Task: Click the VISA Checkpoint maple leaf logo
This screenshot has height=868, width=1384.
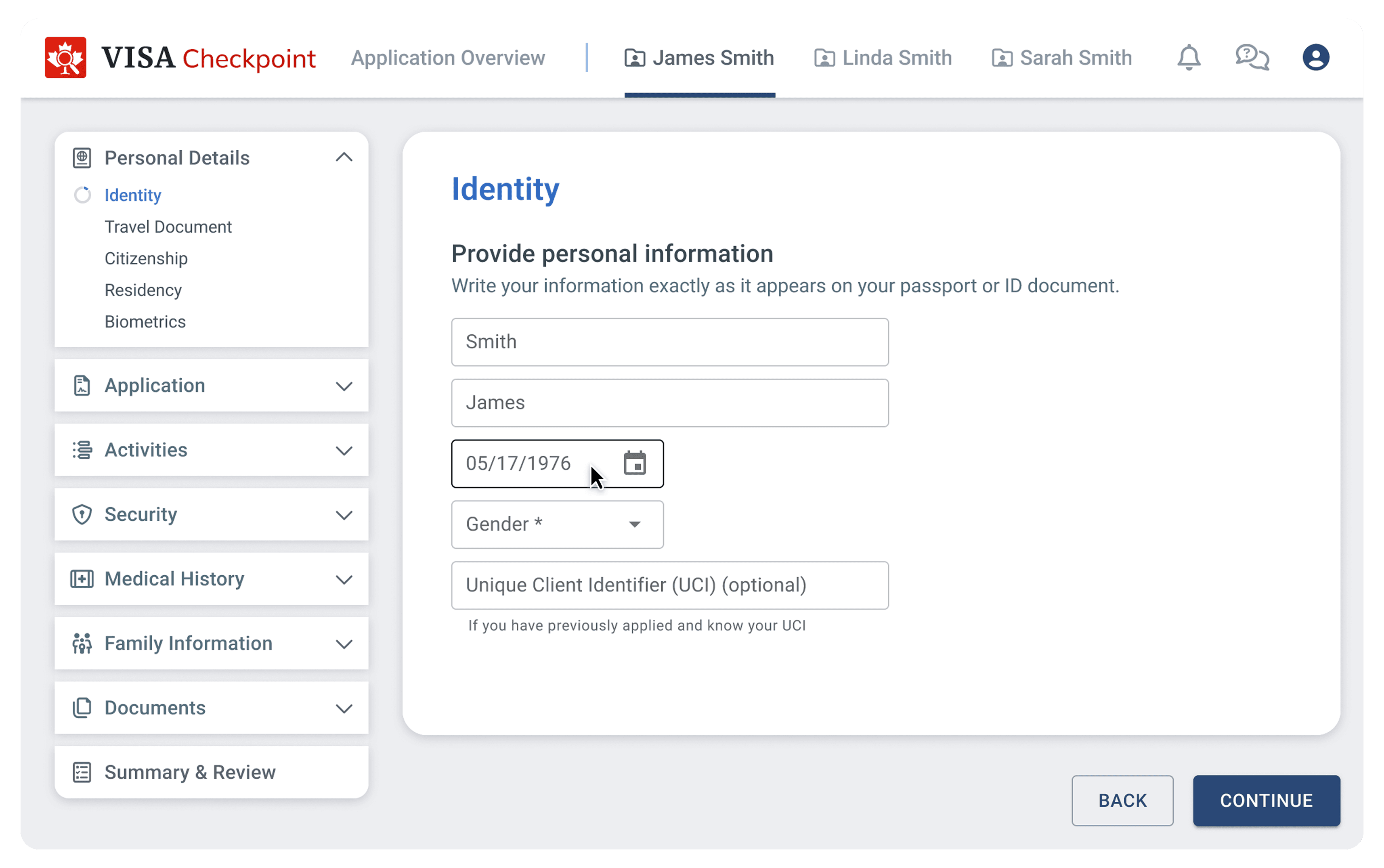Action: pyautogui.click(x=65, y=57)
